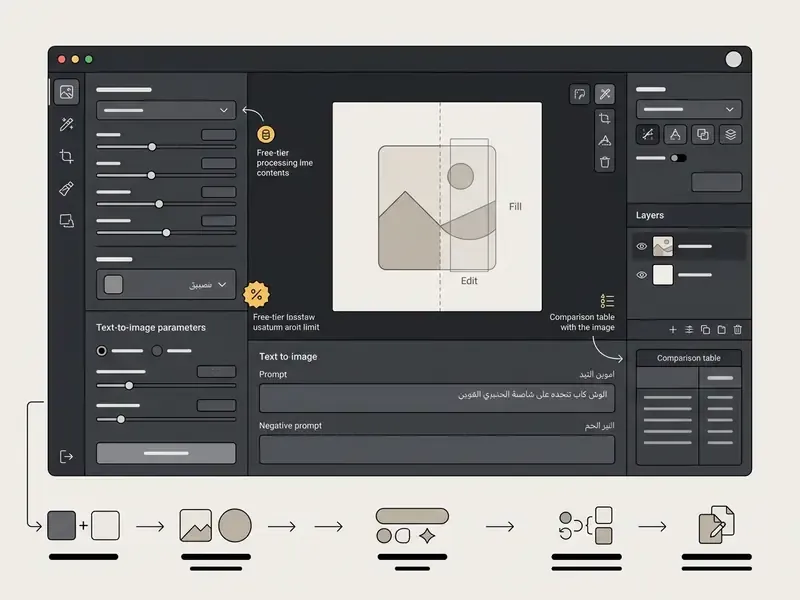Image resolution: width=800 pixels, height=600 pixels.
Task: Toggle the highlighted magic wand above canvas
Action: coord(605,94)
